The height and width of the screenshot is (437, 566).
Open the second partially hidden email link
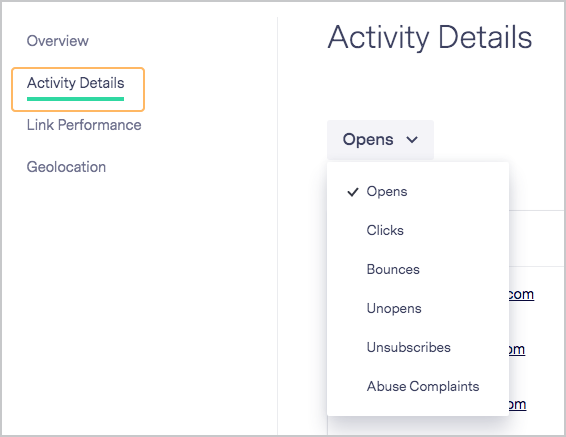pos(517,350)
